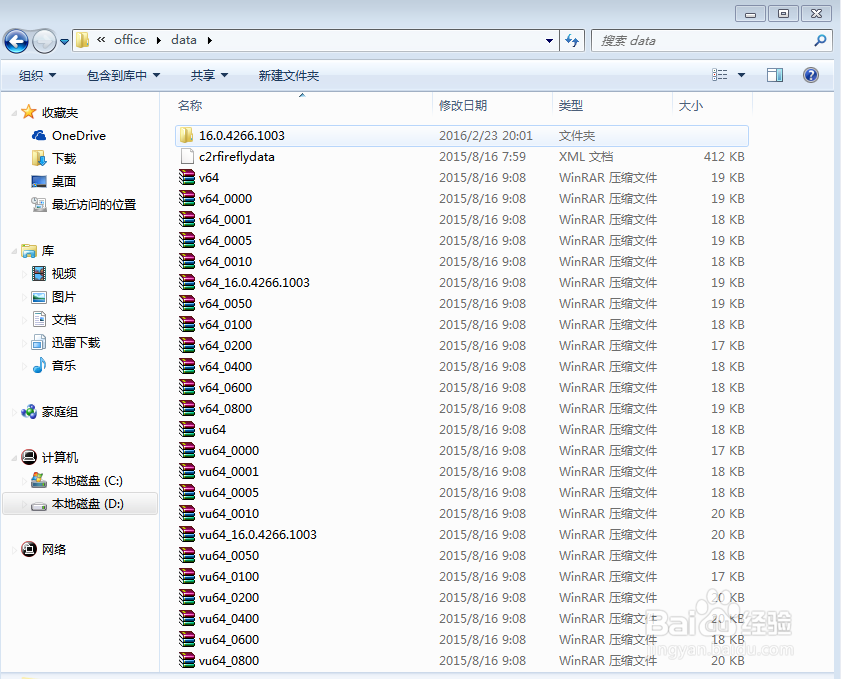This screenshot has height=679, width=841.
Task: Show the preview pane icon
Action: [774, 74]
